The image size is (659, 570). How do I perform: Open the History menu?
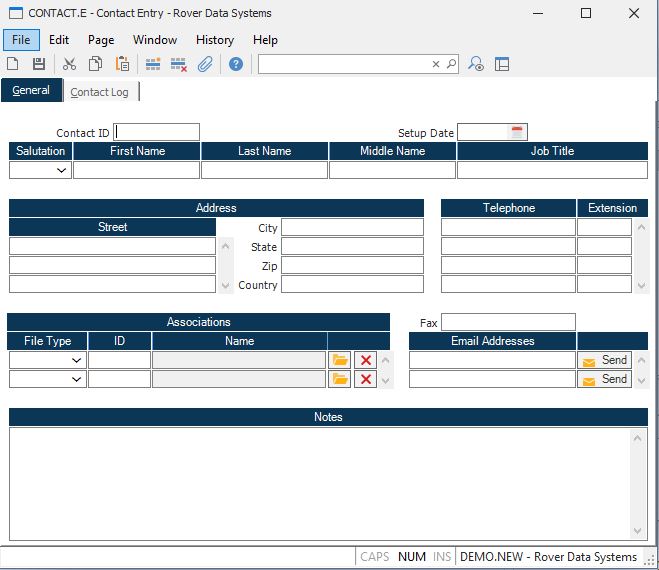point(214,40)
